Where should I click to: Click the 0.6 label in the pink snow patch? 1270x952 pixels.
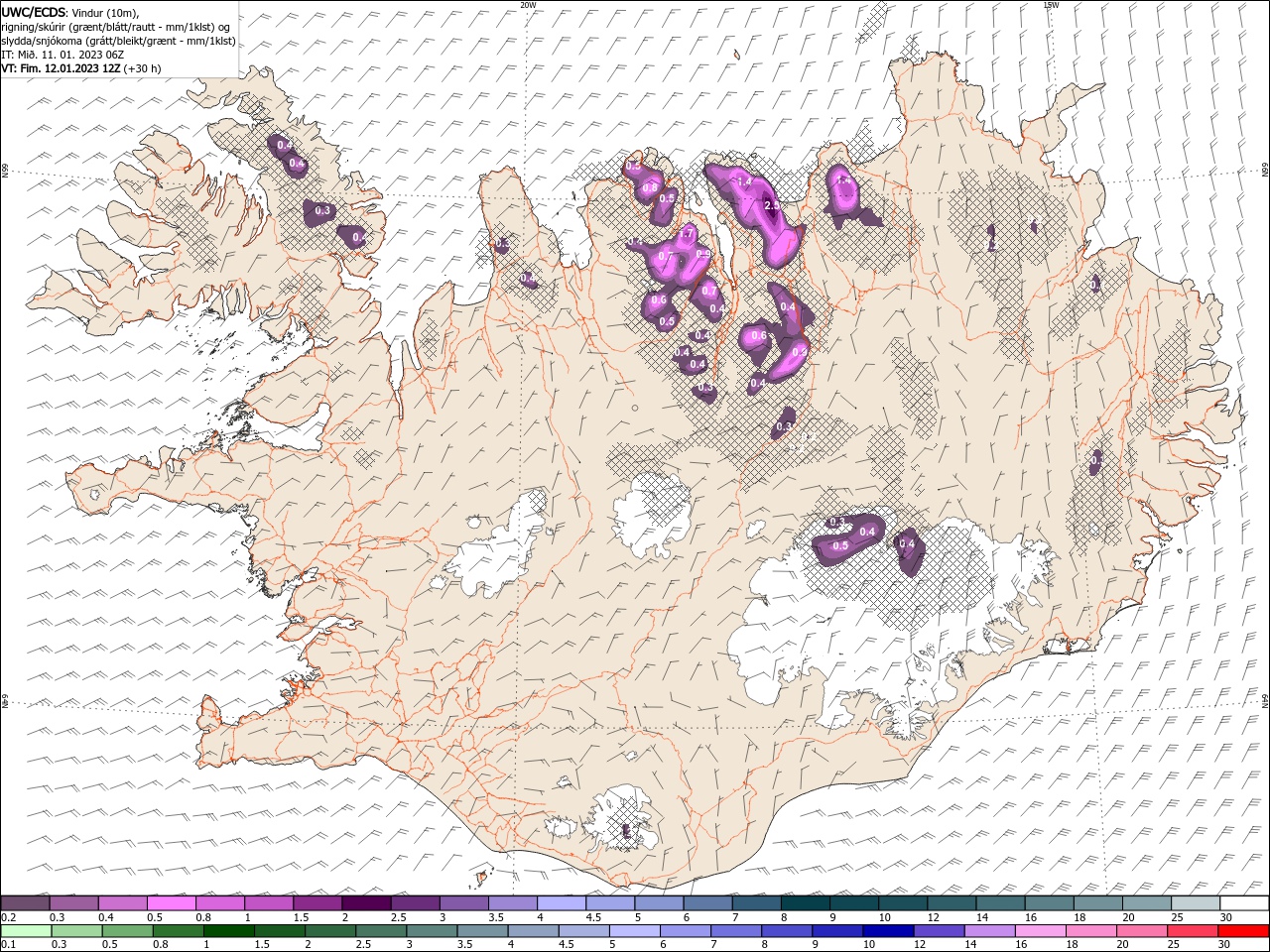(759, 335)
